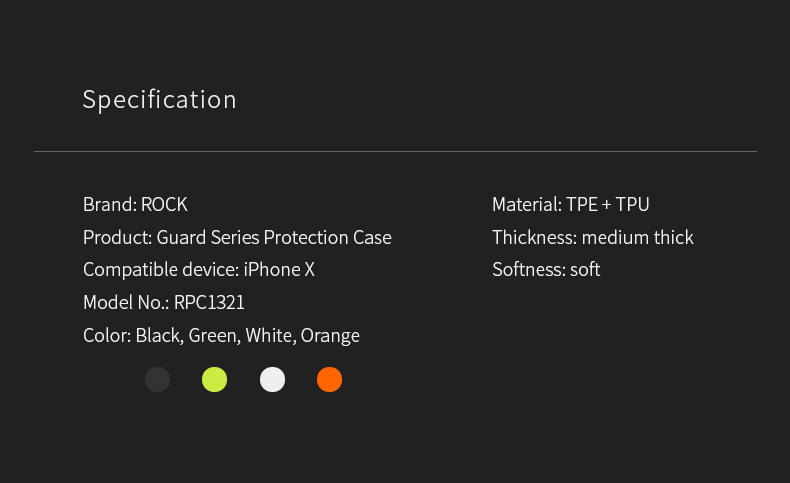The height and width of the screenshot is (483, 790).
Task: Click Material: TPE + TPU text
Action: pos(571,204)
